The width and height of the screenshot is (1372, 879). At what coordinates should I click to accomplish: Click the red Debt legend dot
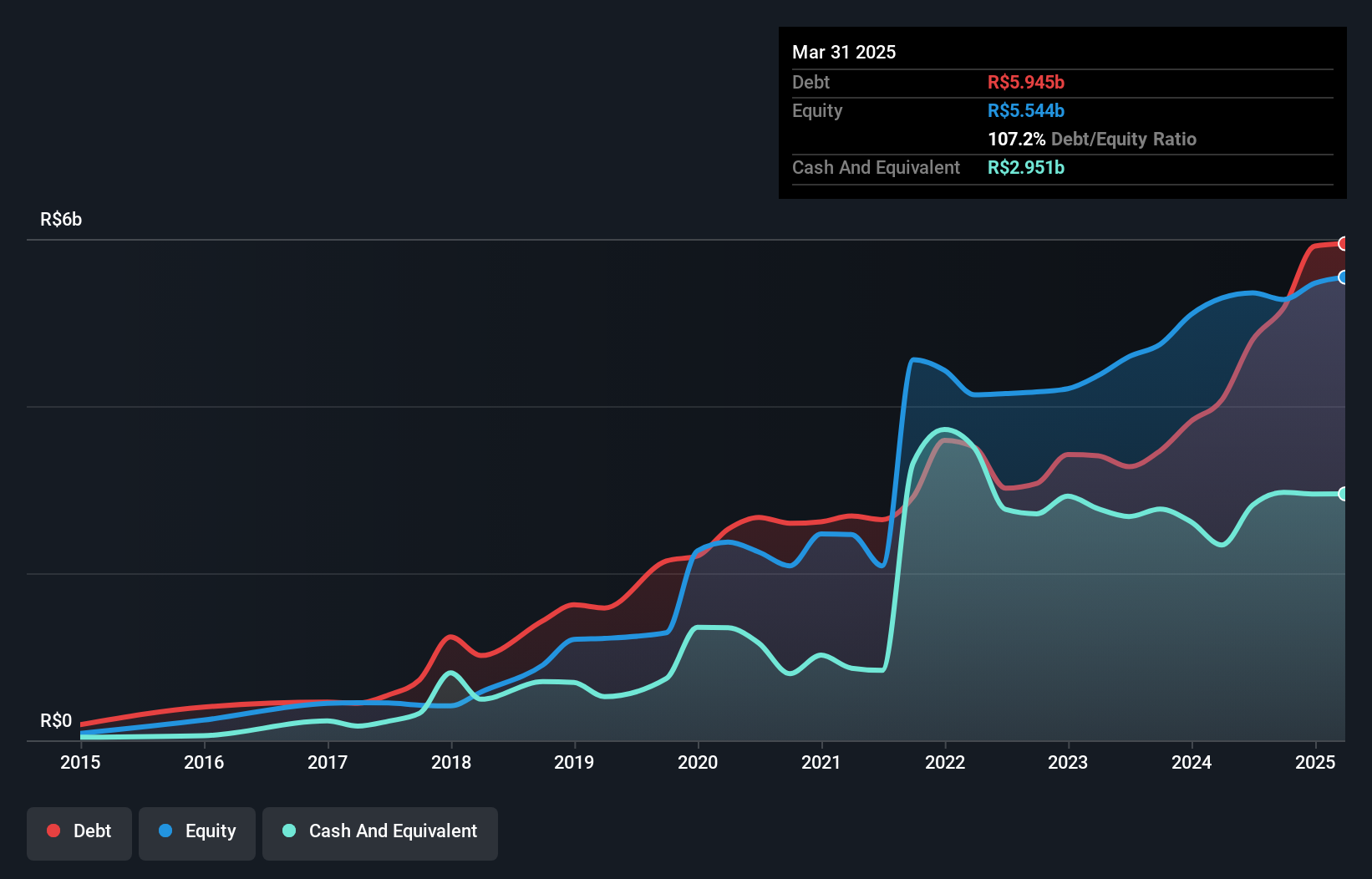pos(52,831)
